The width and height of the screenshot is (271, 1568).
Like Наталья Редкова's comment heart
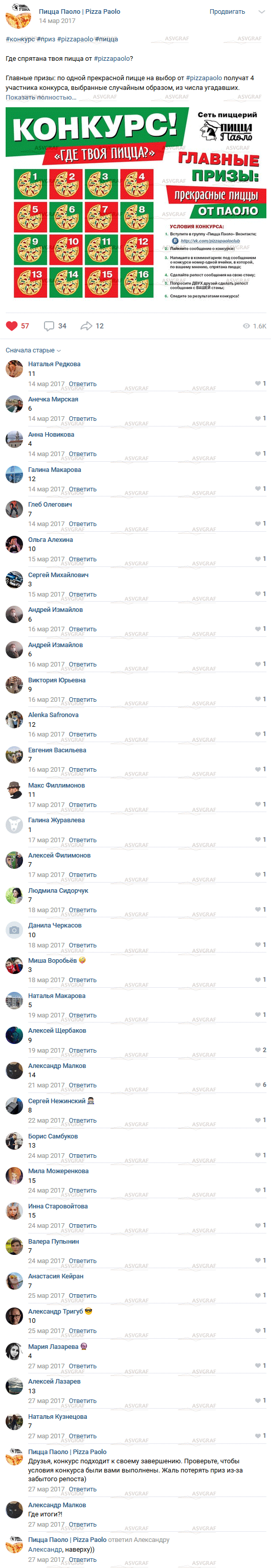[258, 384]
